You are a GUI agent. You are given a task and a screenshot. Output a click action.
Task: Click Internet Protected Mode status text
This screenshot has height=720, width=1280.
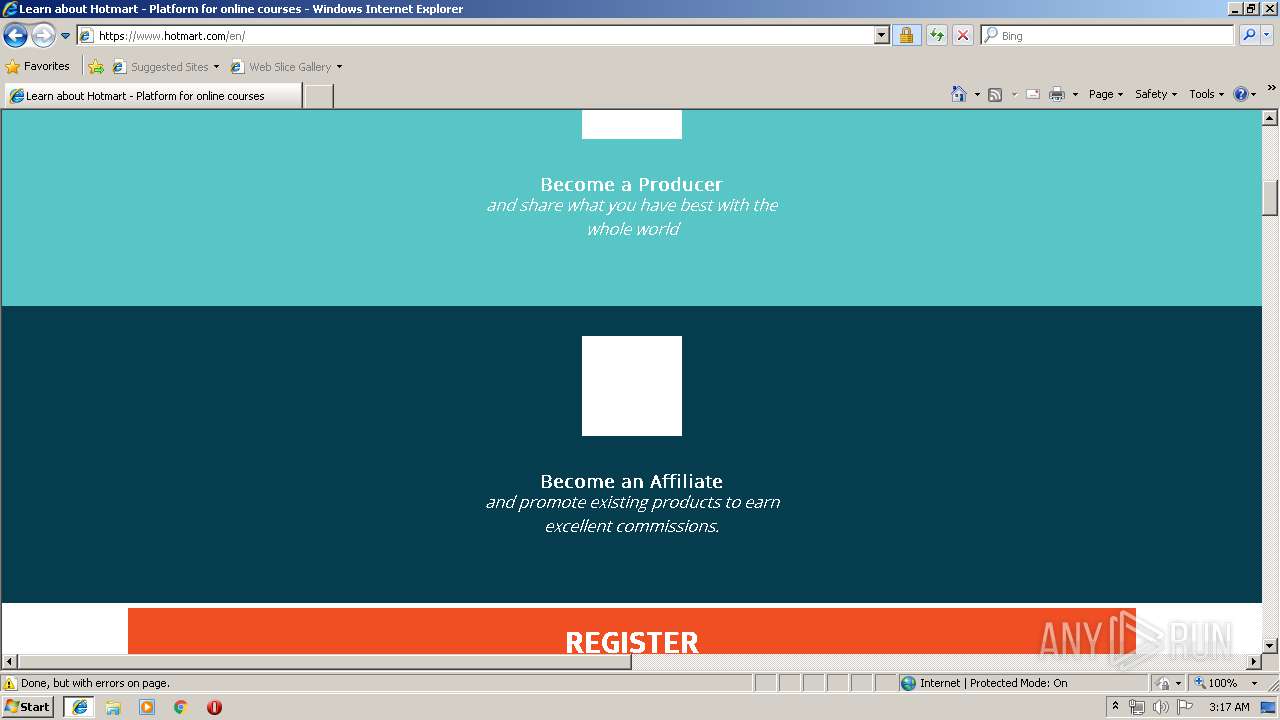coord(993,683)
